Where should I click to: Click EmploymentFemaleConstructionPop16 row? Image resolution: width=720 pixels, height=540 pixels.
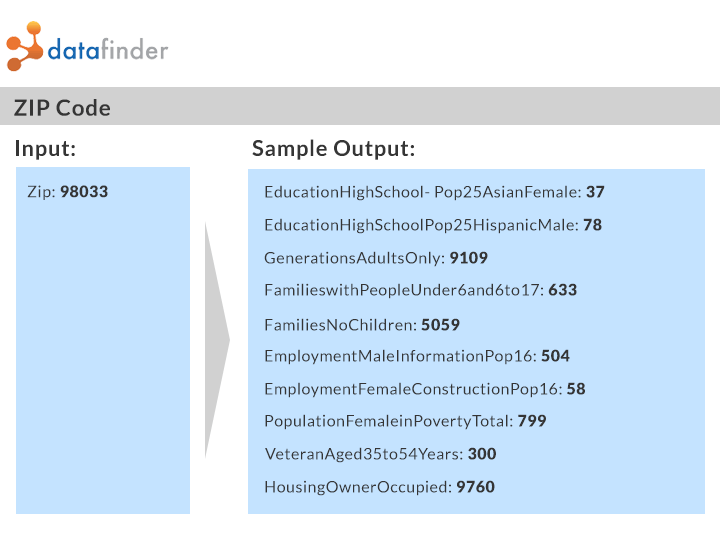click(x=424, y=388)
